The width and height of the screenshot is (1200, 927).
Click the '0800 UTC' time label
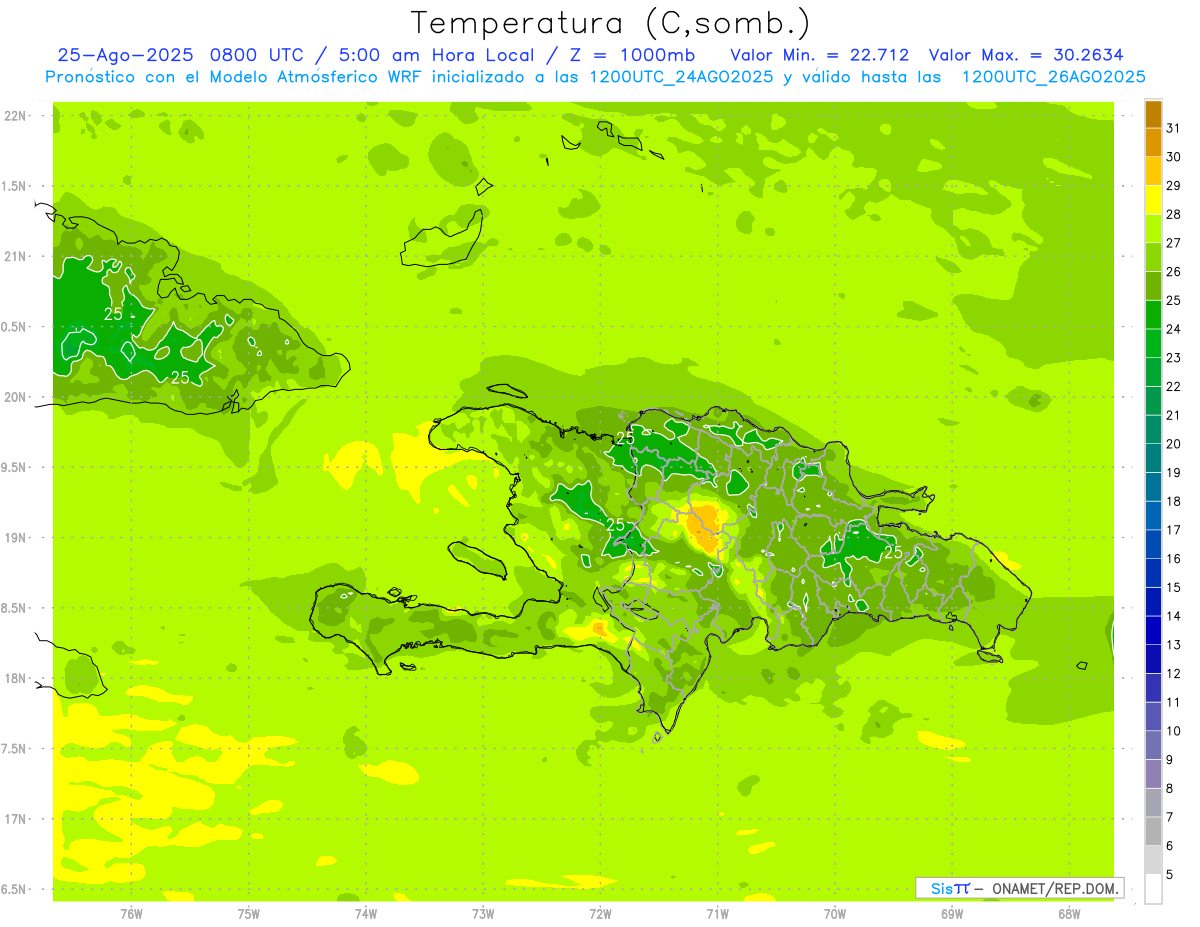click(260, 55)
